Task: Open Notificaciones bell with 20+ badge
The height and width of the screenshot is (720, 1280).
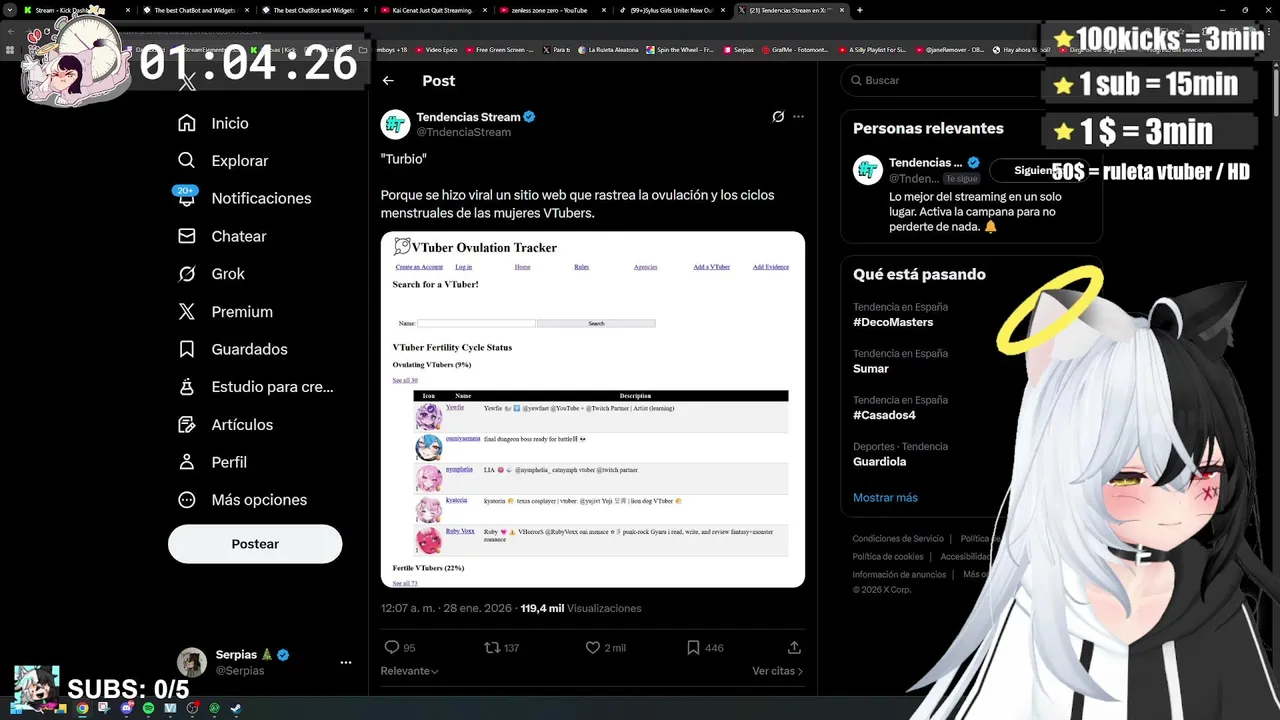Action: coord(243,198)
